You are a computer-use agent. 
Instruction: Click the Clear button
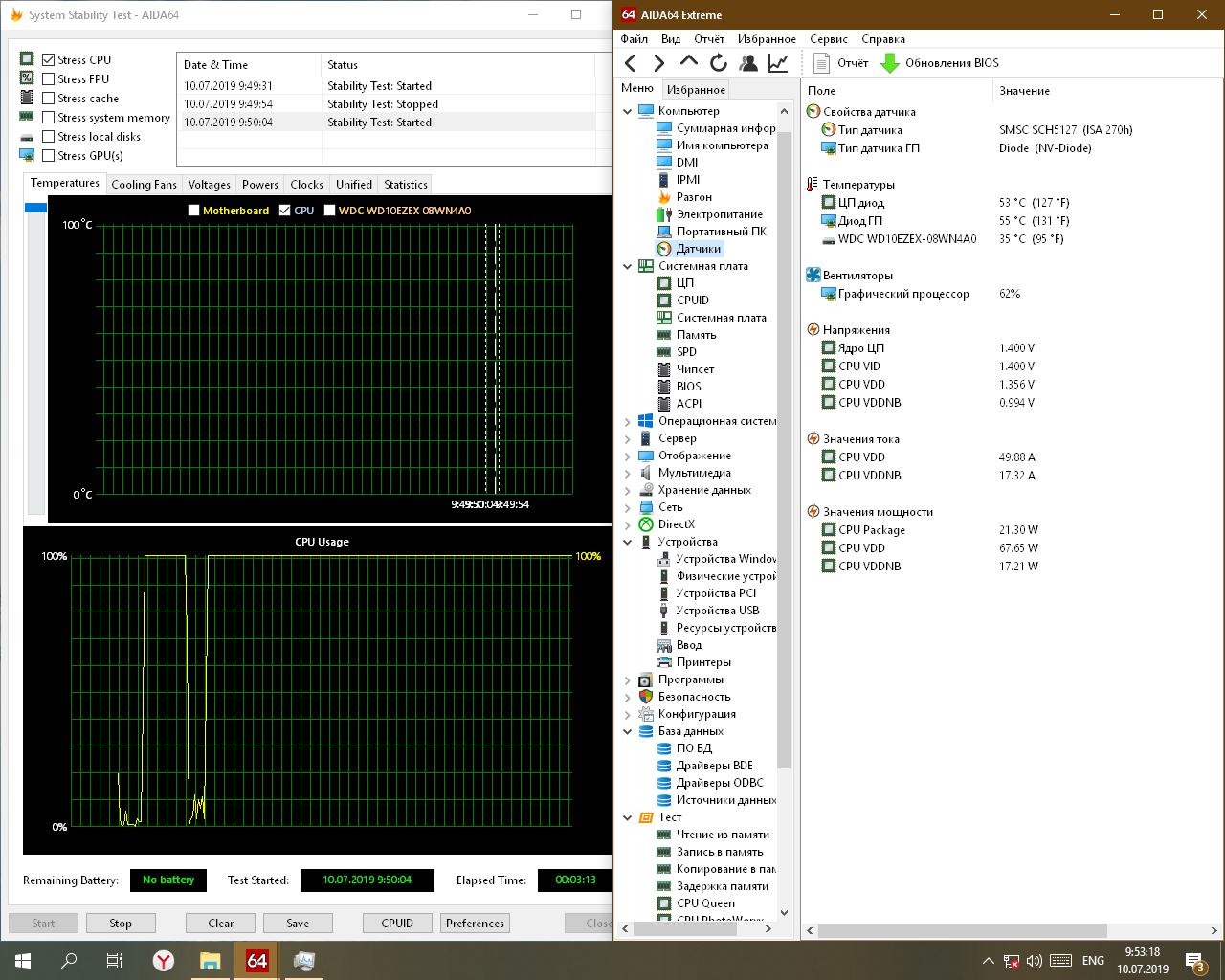221,924
